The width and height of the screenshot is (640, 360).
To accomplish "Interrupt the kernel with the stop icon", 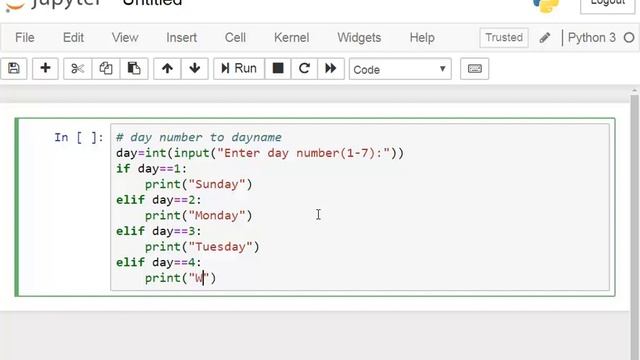I will pyautogui.click(x=278, y=69).
